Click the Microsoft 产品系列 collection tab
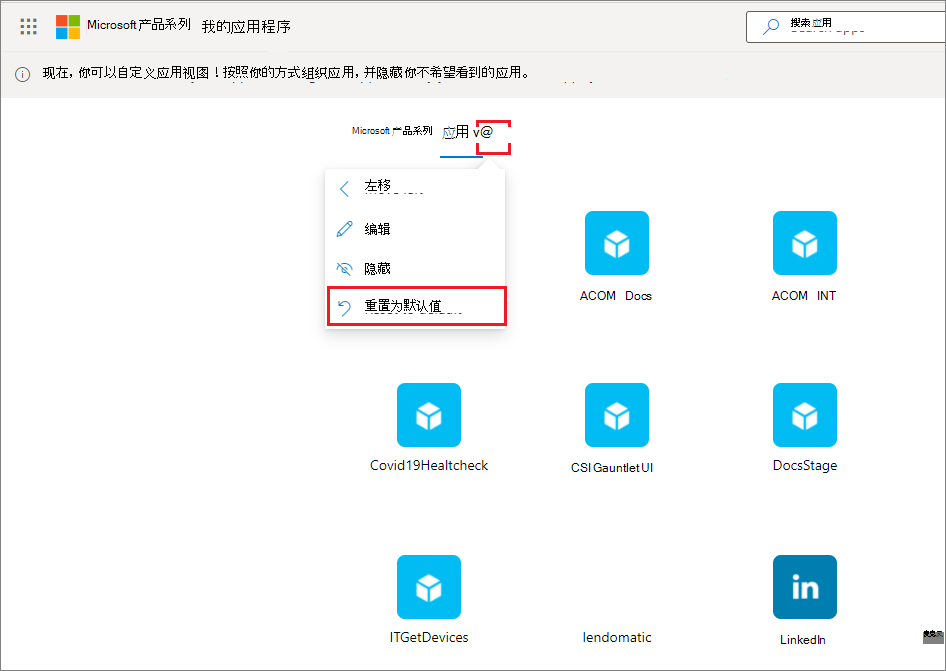This screenshot has height=671, width=946. pyautogui.click(x=392, y=130)
